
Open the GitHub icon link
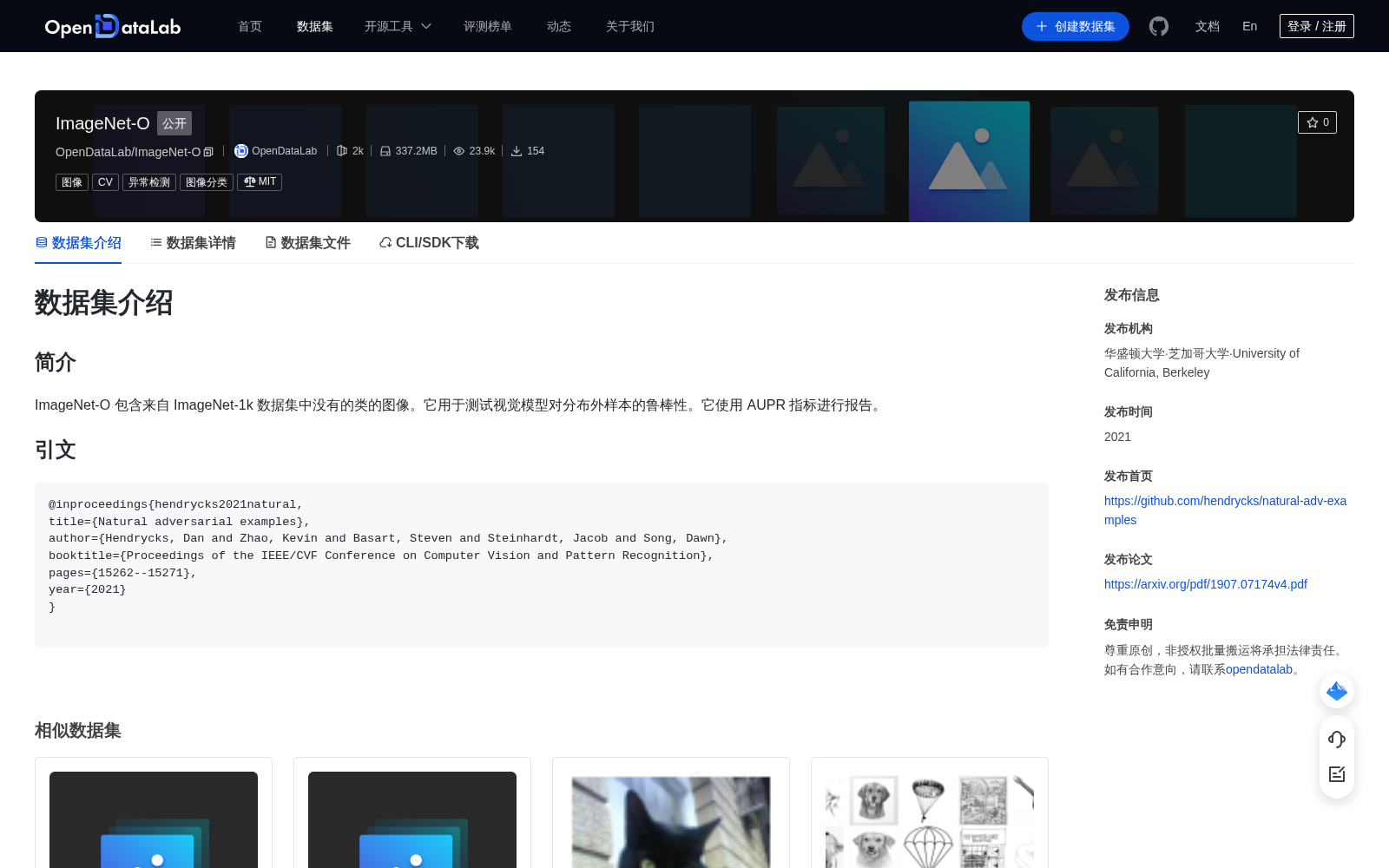1159,26
